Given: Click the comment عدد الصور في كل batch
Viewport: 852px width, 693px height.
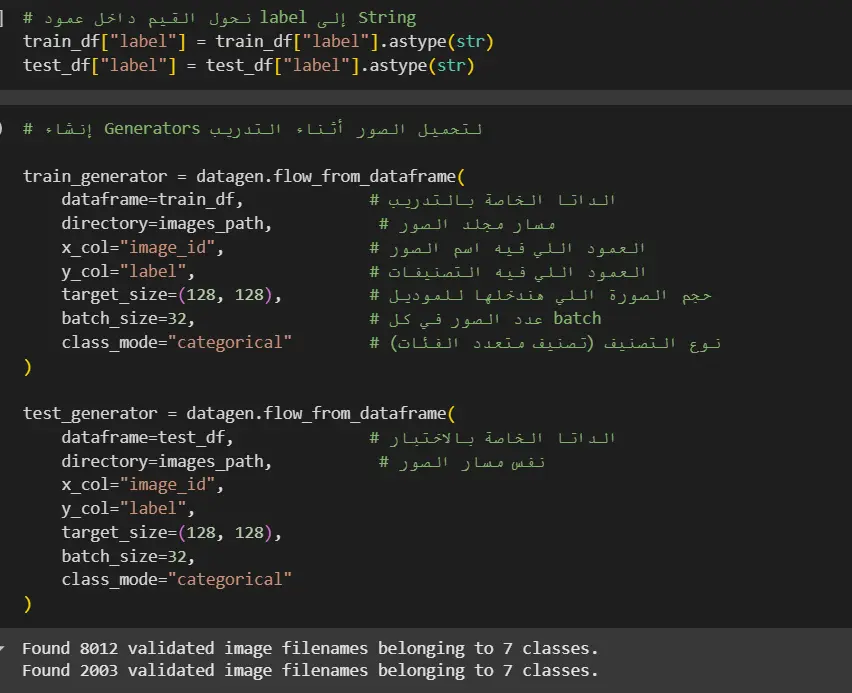Looking at the screenshot, I should 485,319.
